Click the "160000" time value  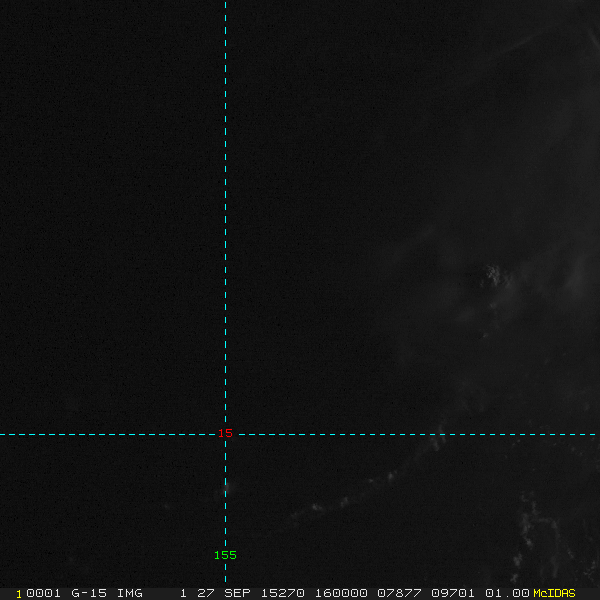point(341,593)
